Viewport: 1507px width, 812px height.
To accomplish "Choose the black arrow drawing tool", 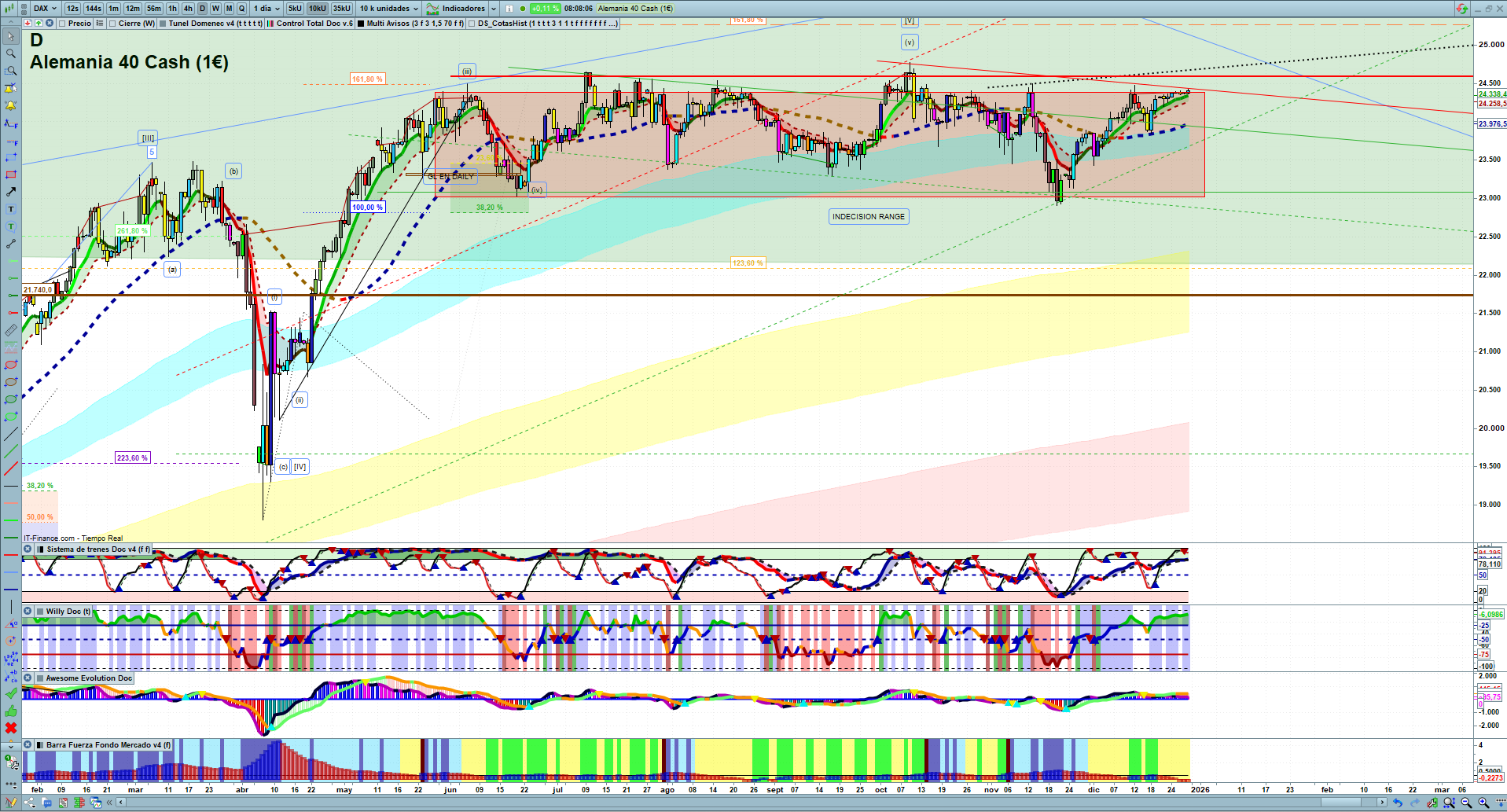I will (x=11, y=192).
